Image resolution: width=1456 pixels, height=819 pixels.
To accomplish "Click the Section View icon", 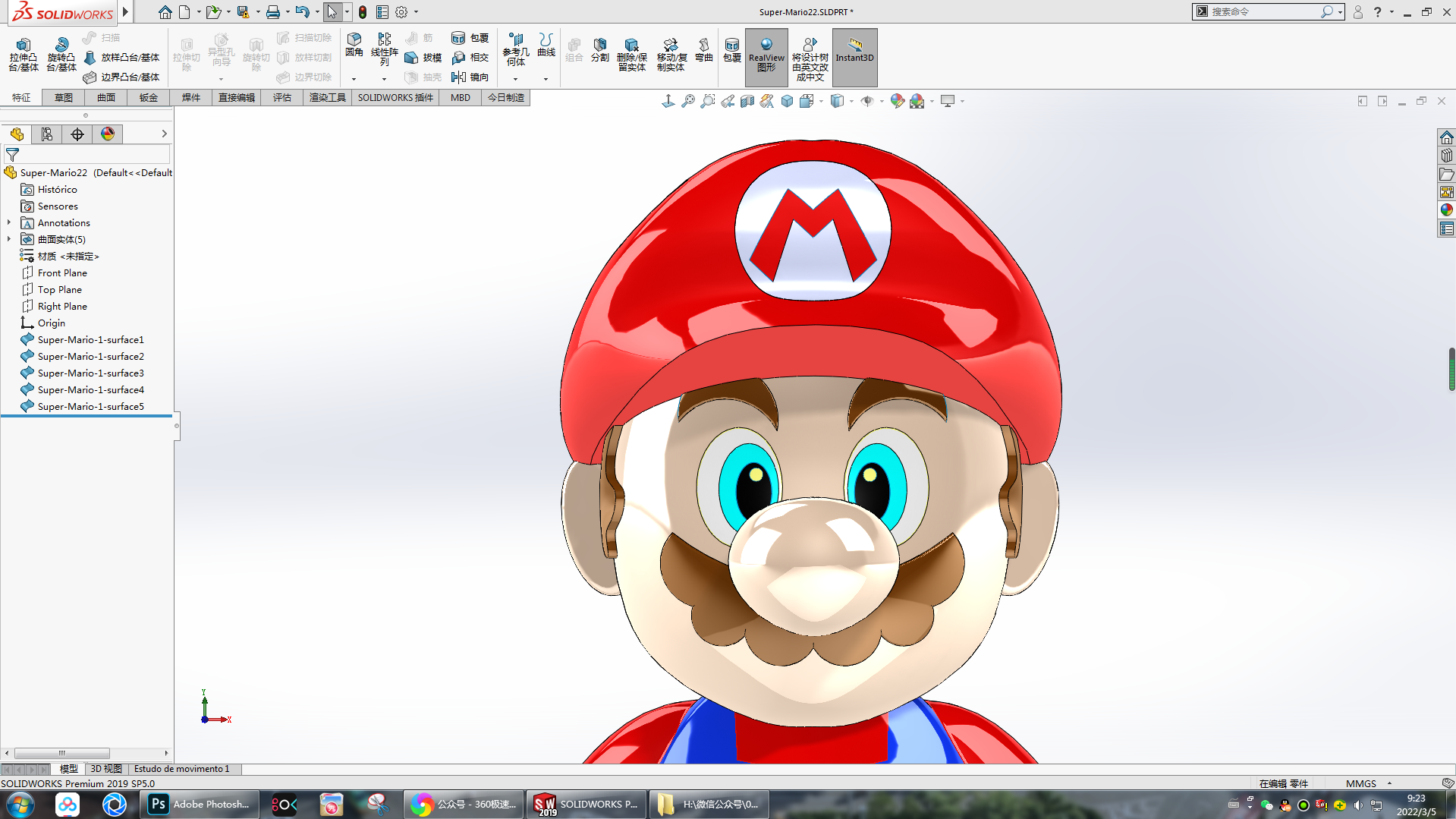I will pyautogui.click(x=747, y=101).
